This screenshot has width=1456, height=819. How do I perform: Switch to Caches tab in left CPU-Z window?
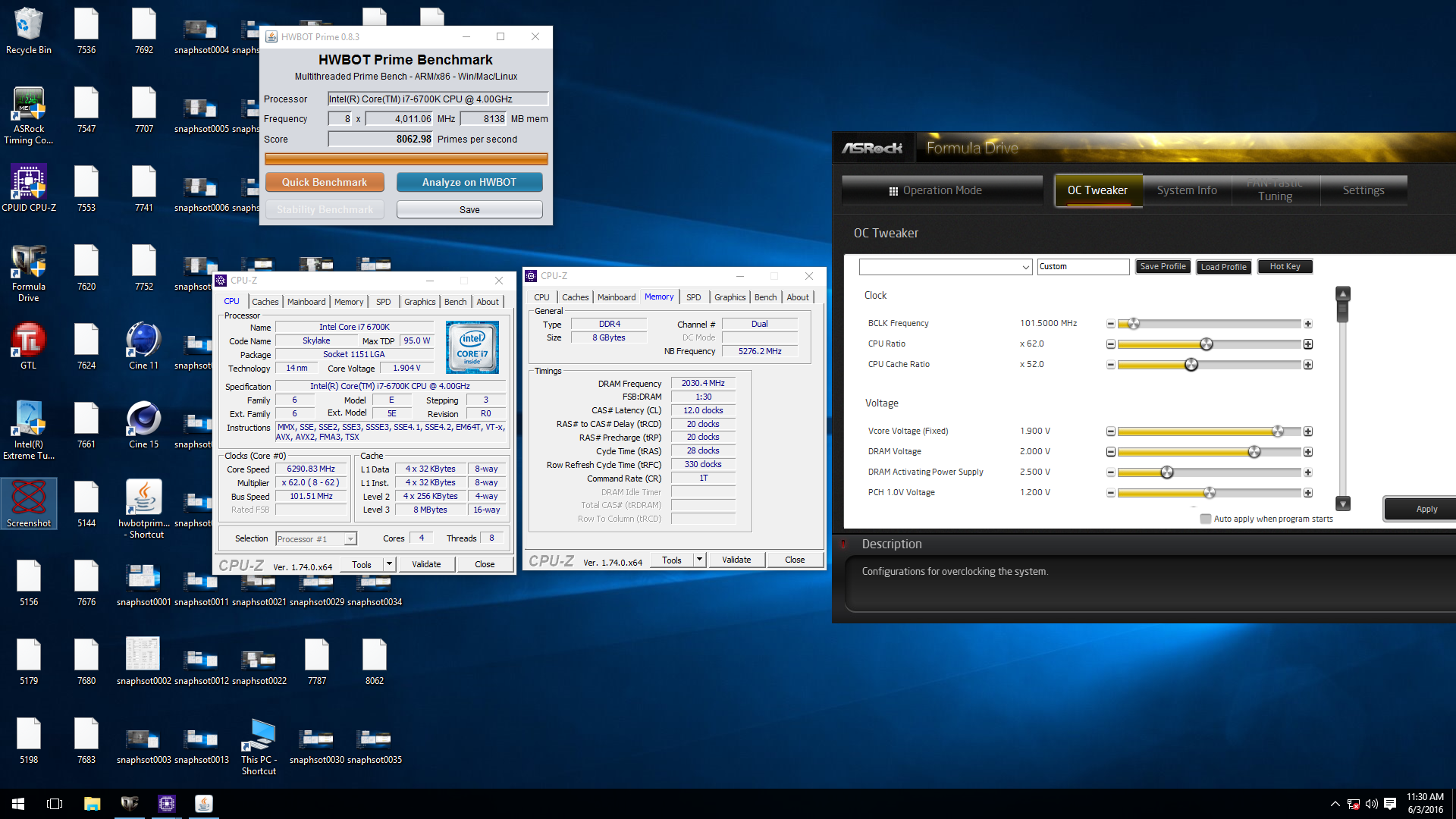[x=265, y=302]
